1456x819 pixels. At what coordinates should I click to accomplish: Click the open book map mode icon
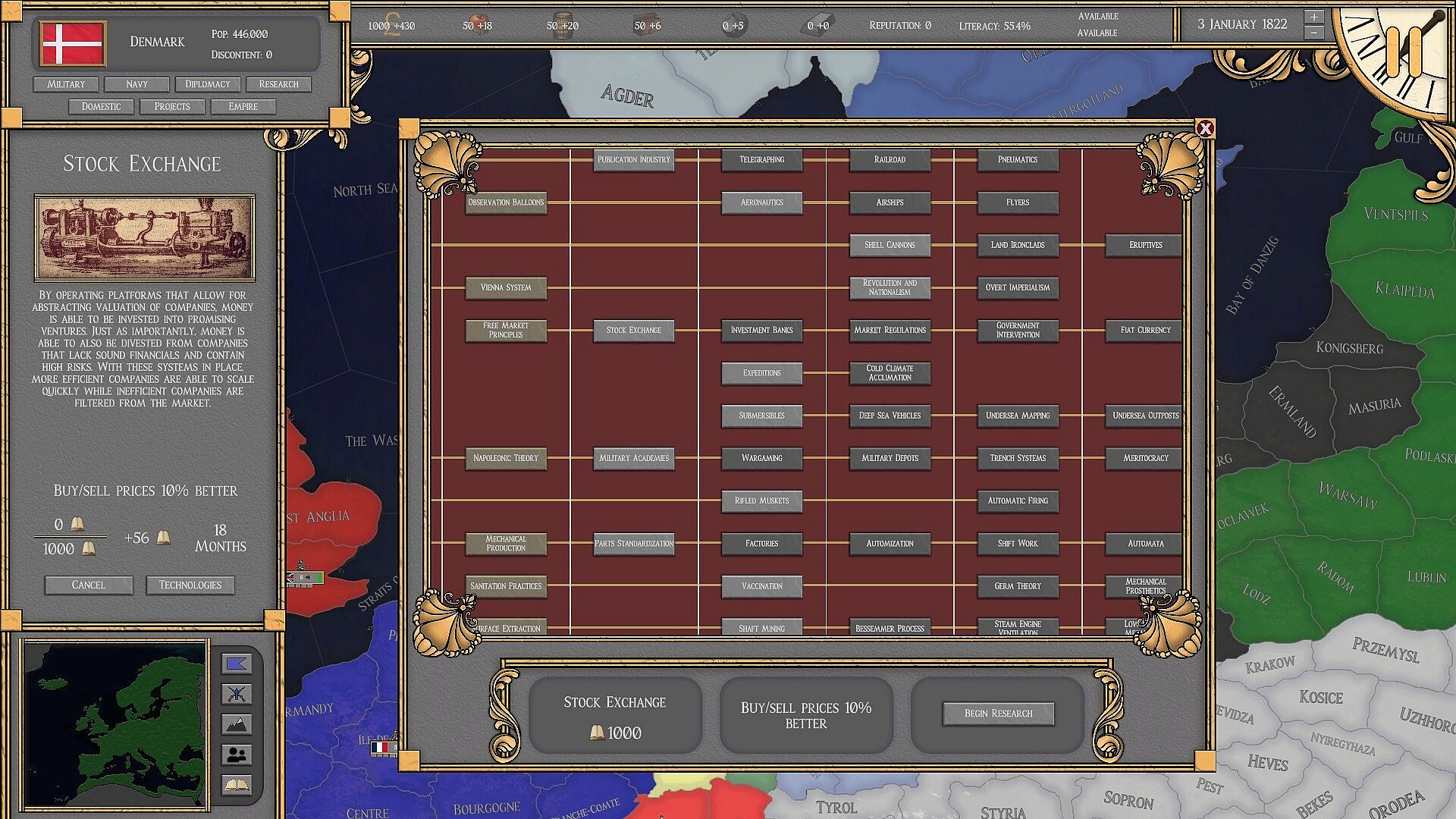tap(237, 785)
